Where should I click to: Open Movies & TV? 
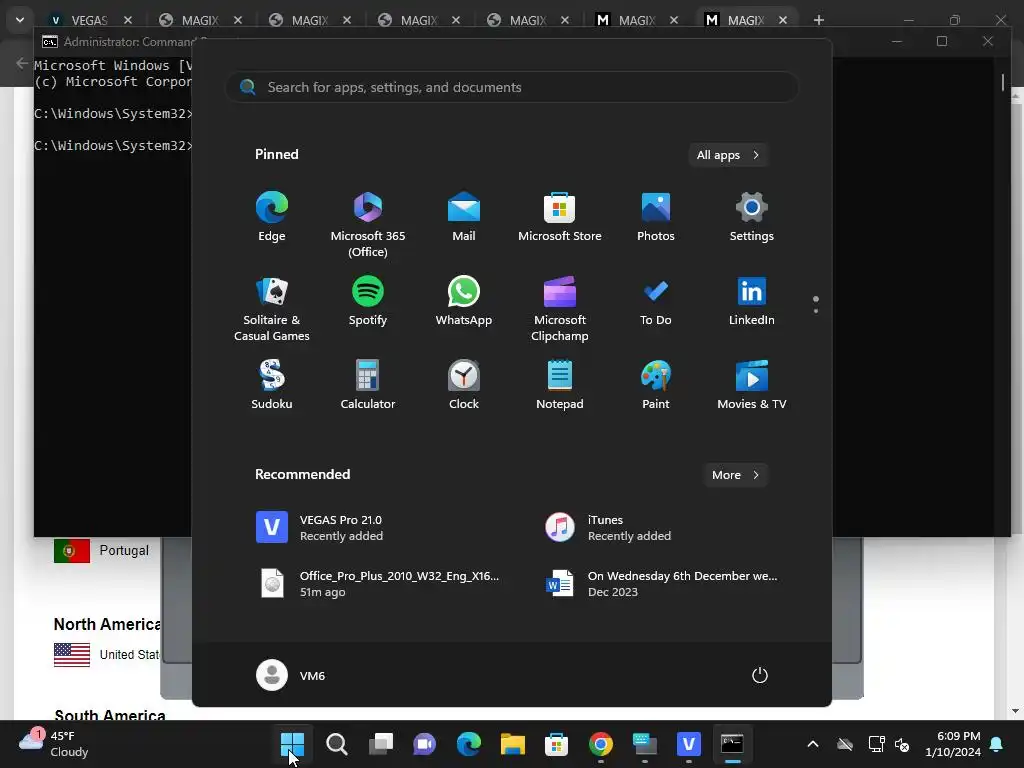click(x=752, y=385)
